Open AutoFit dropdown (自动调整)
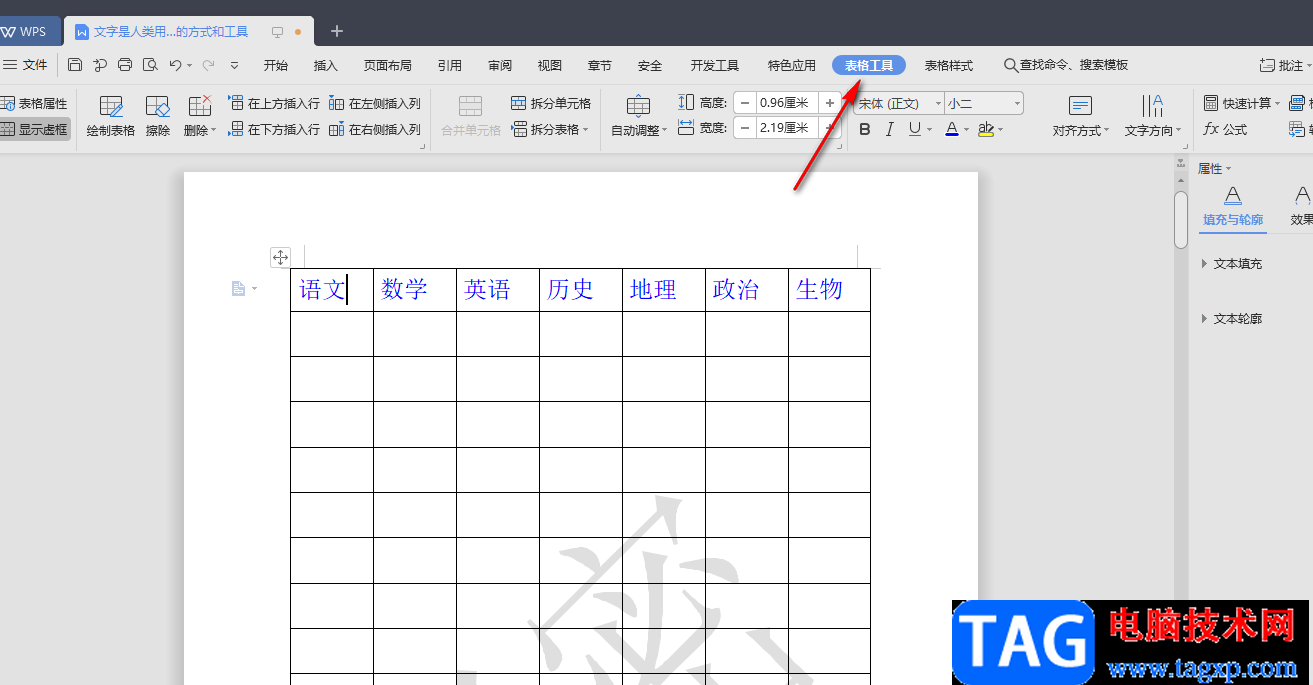1313x685 pixels. coord(640,116)
